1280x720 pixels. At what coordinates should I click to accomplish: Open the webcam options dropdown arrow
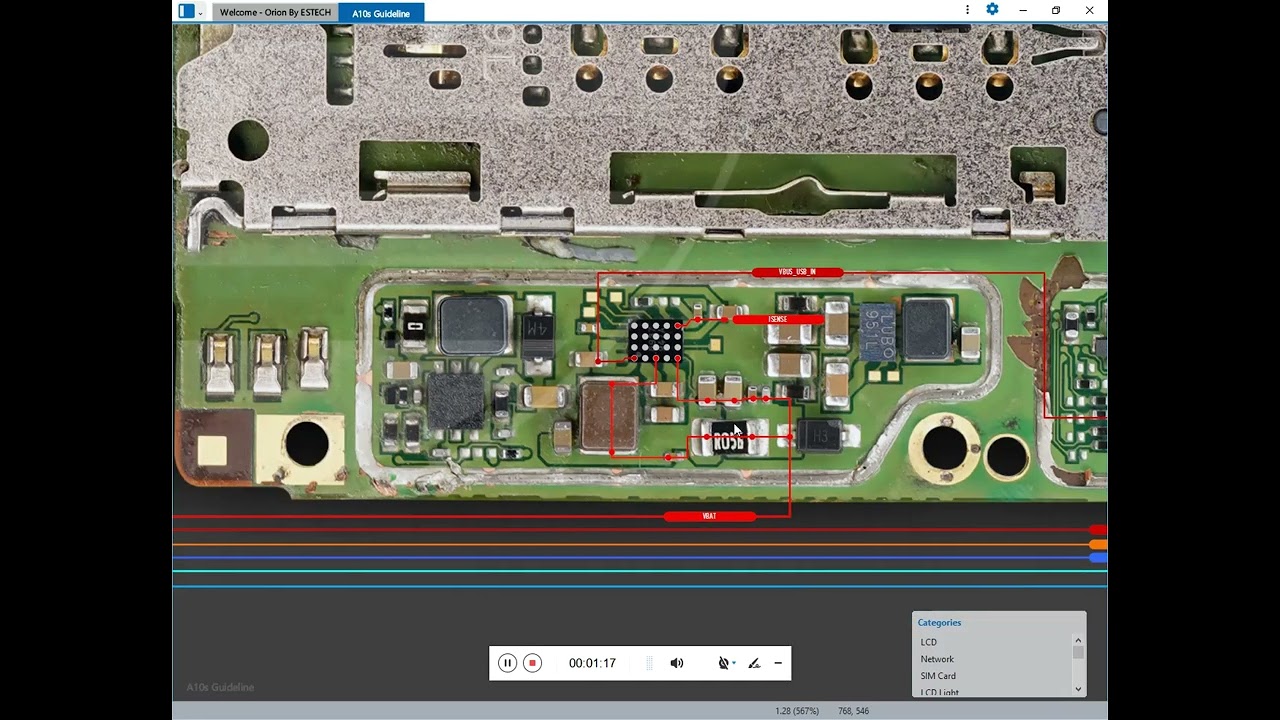734,663
